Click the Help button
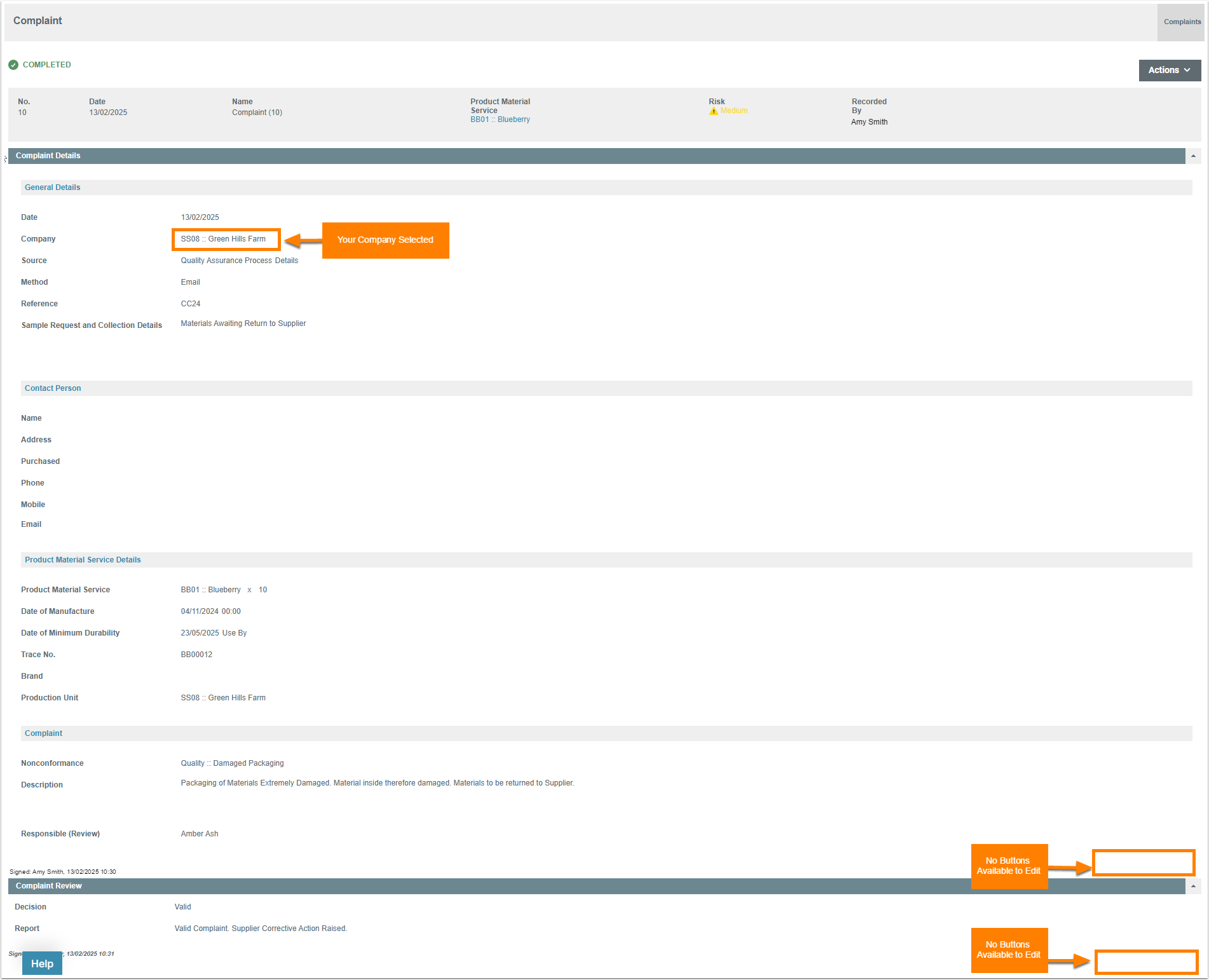This screenshot has height=980, width=1209. click(x=42, y=963)
